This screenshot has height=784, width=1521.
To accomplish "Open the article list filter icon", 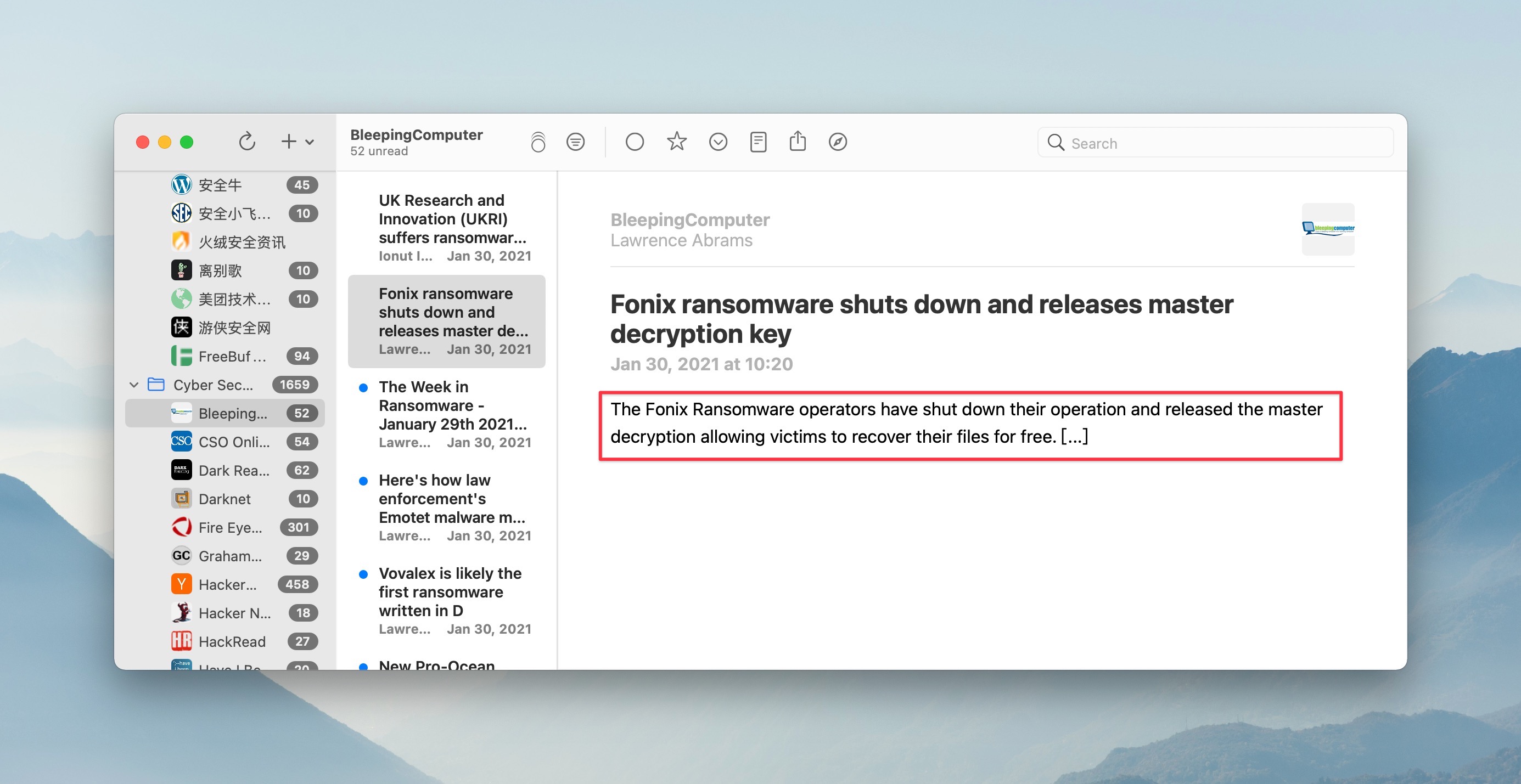I will pos(575,142).
